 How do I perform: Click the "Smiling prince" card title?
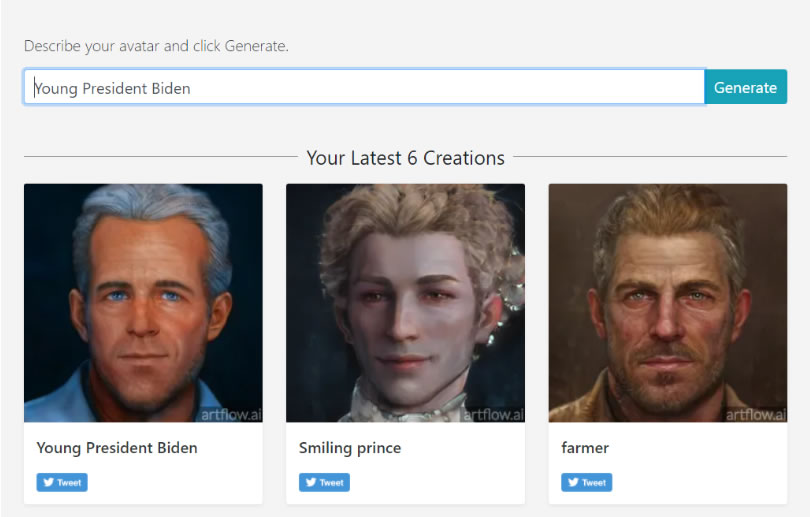click(x=350, y=448)
